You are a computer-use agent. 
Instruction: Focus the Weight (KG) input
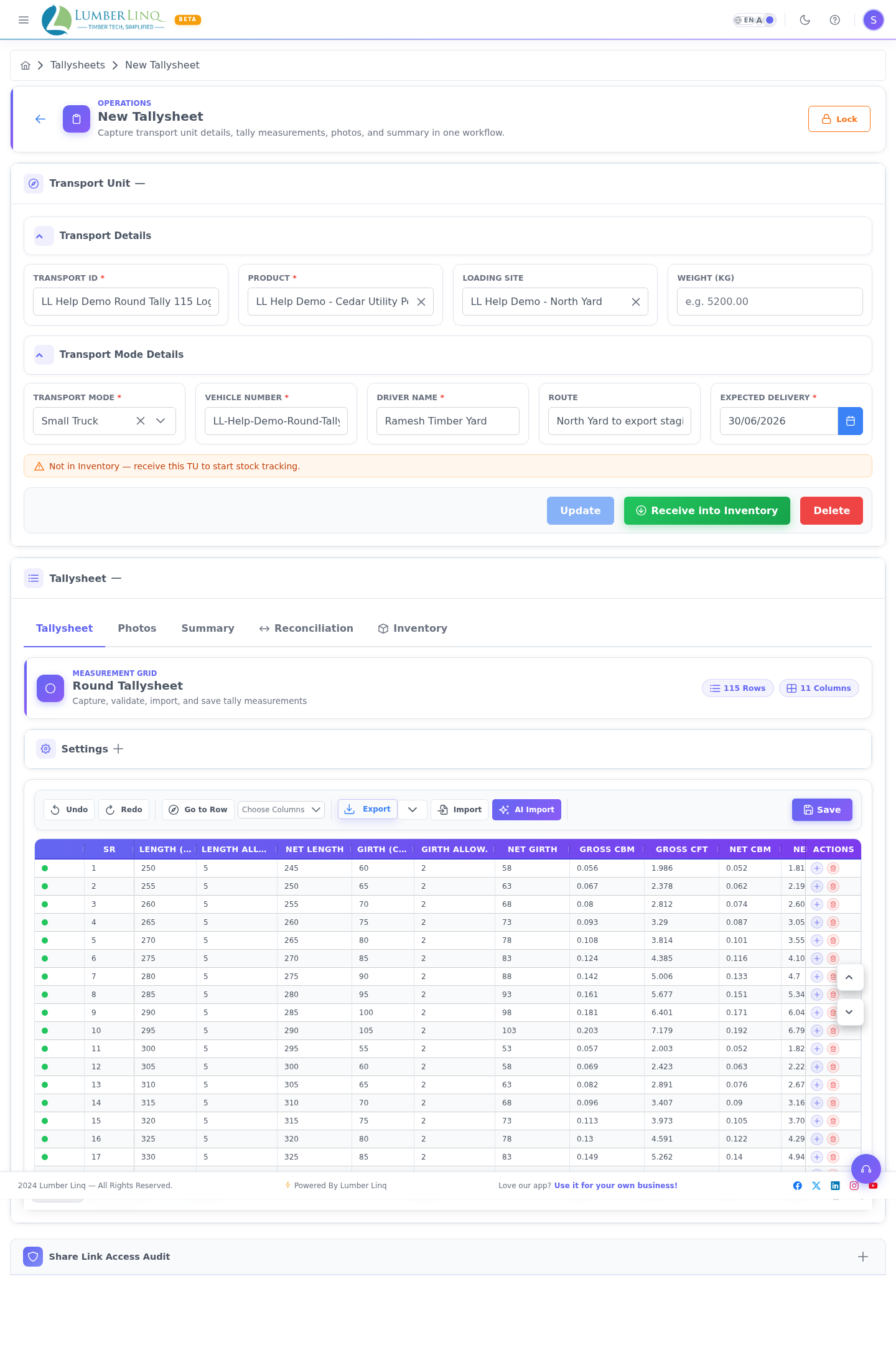tap(770, 301)
